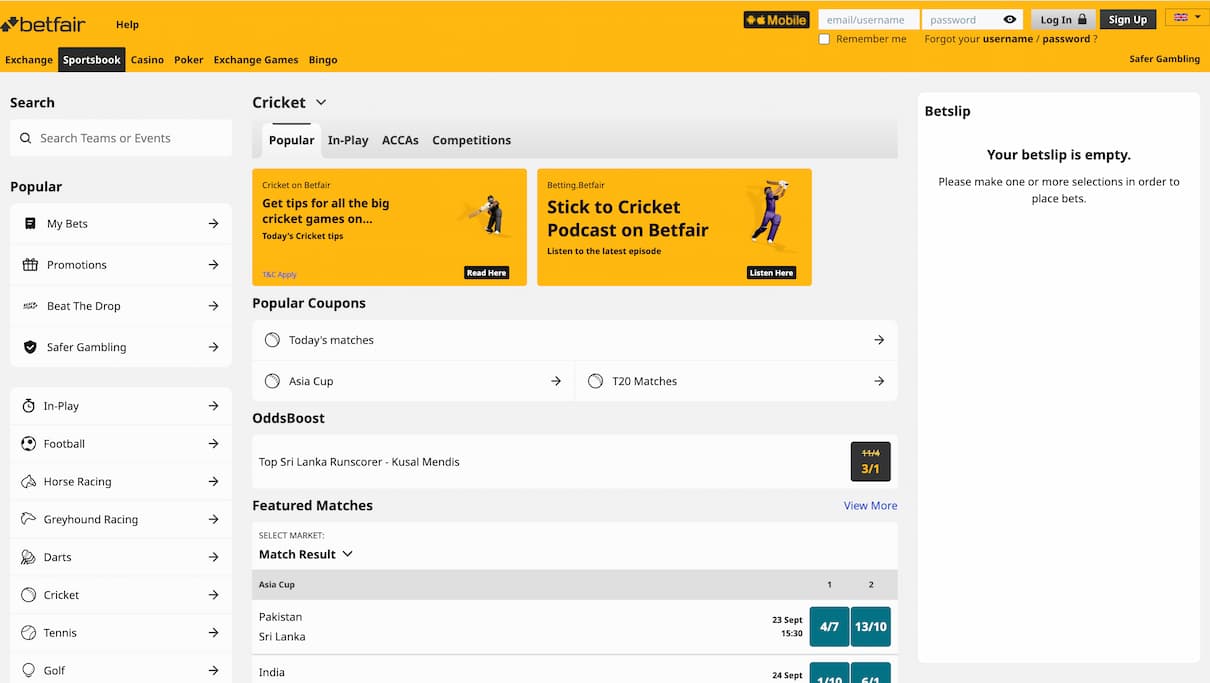The width and height of the screenshot is (1210, 683).
Task: Select Sri Lanka odds 13/10
Action: click(x=870, y=627)
